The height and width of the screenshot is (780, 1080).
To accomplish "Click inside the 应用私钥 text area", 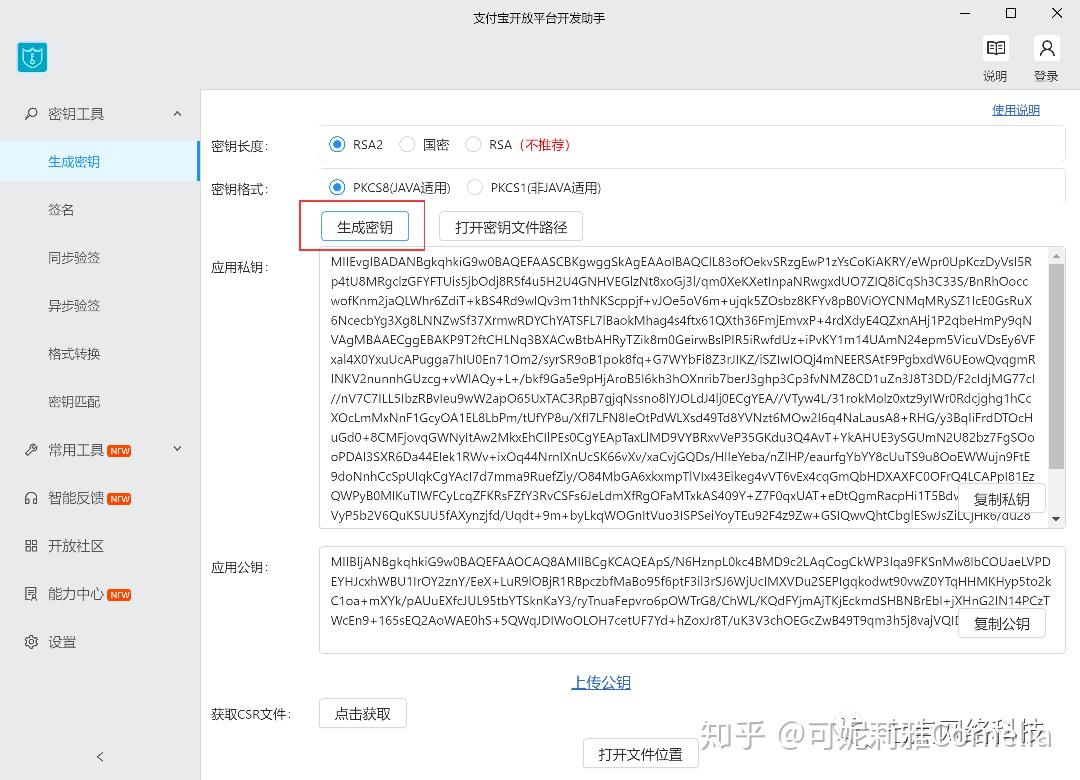I will [682, 388].
